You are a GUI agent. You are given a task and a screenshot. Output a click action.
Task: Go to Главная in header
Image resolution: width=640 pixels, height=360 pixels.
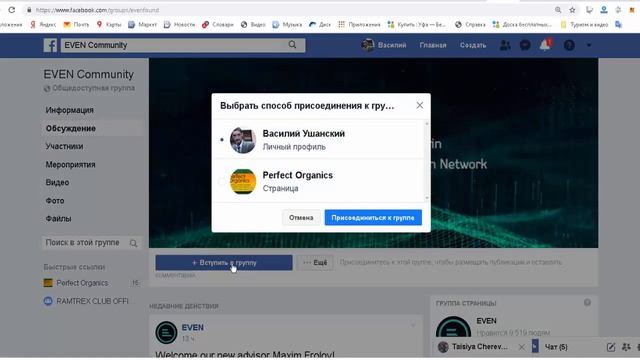coord(433,45)
